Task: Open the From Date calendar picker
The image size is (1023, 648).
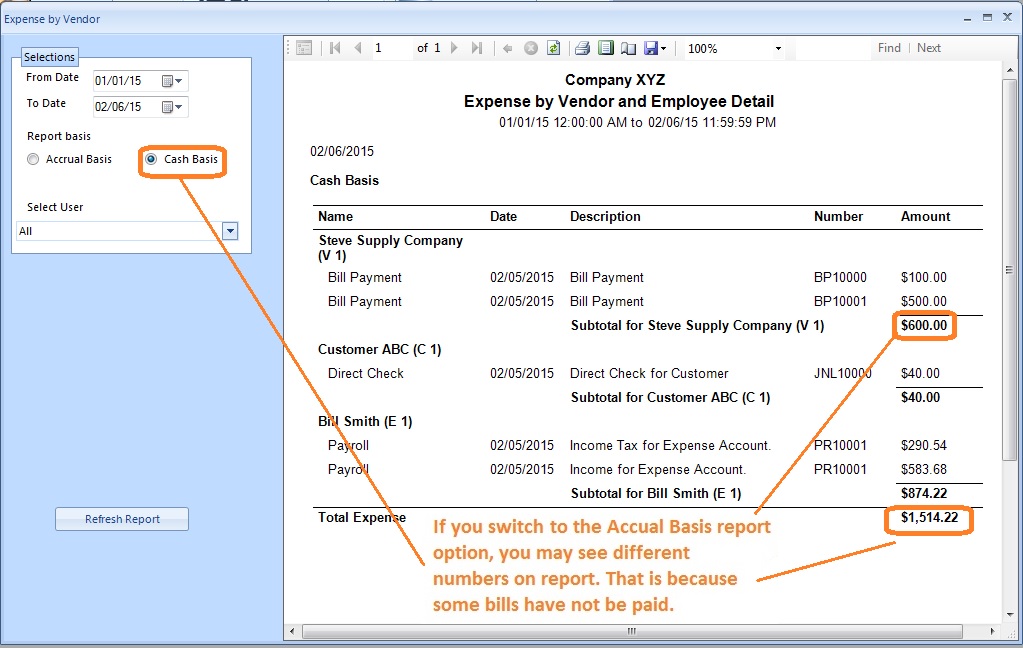Action: coord(173,81)
